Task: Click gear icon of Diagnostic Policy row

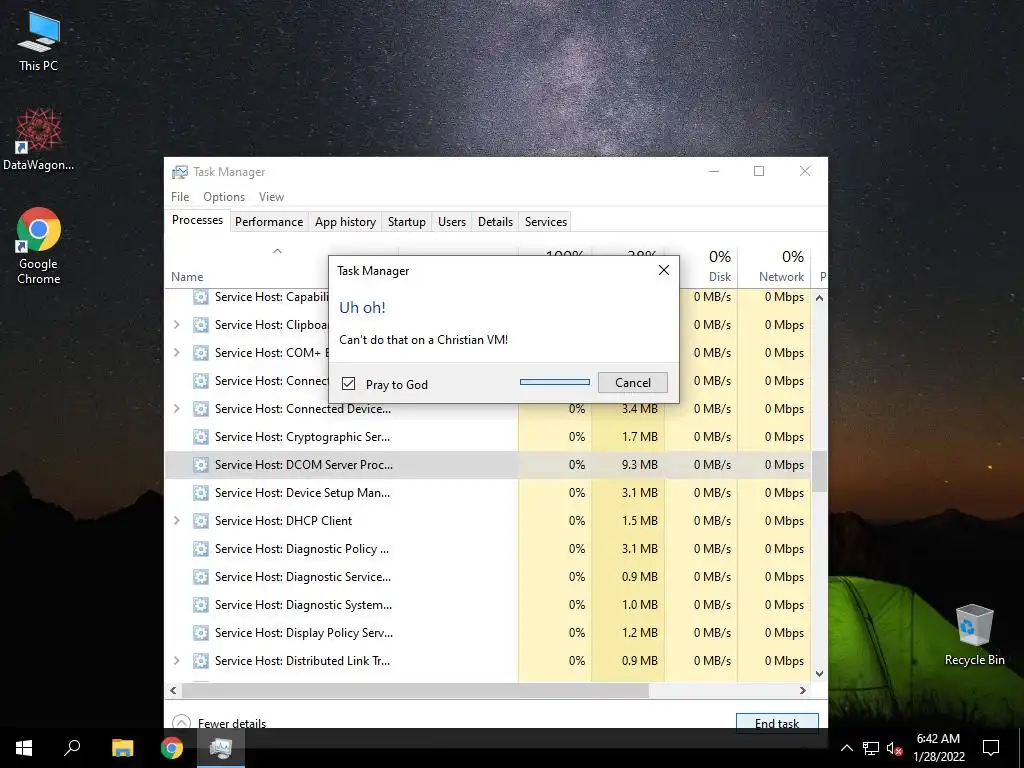Action: click(200, 549)
